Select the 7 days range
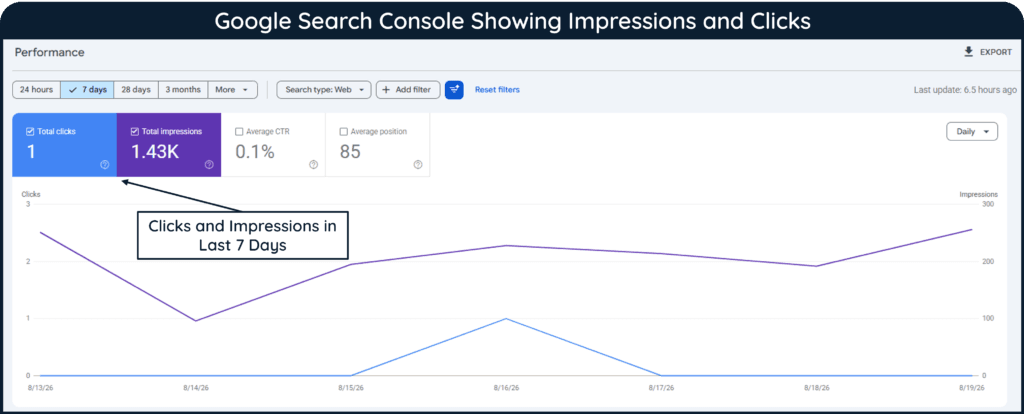Viewport: 1024px width, 414px height. (x=88, y=89)
